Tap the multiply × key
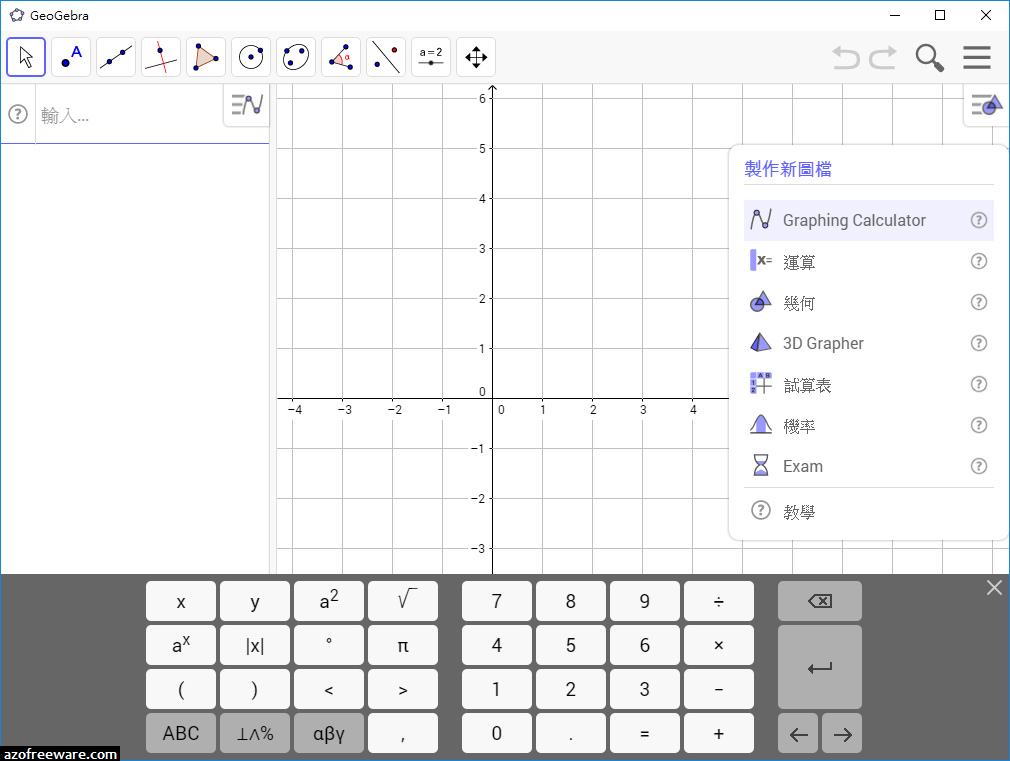The height and width of the screenshot is (761, 1010). pyautogui.click(x=719, y=645)
